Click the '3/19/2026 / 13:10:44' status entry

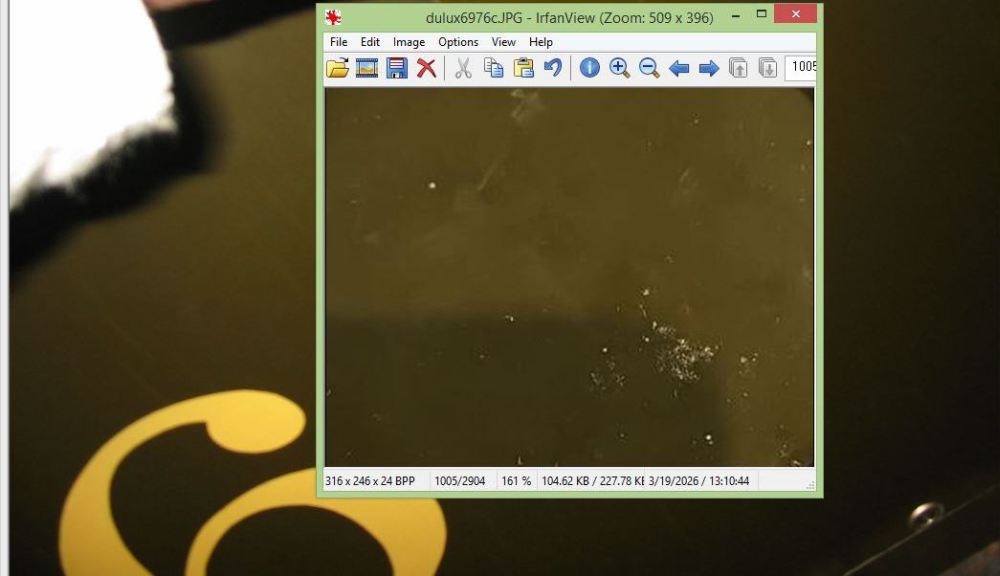click(x=699, y=481)
